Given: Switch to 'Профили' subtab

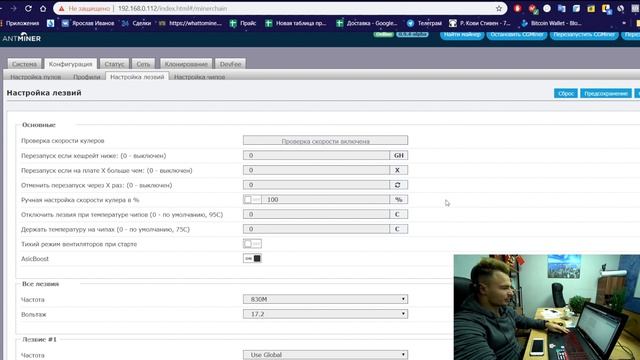Looking at the screenshot, I should point(87,77).
